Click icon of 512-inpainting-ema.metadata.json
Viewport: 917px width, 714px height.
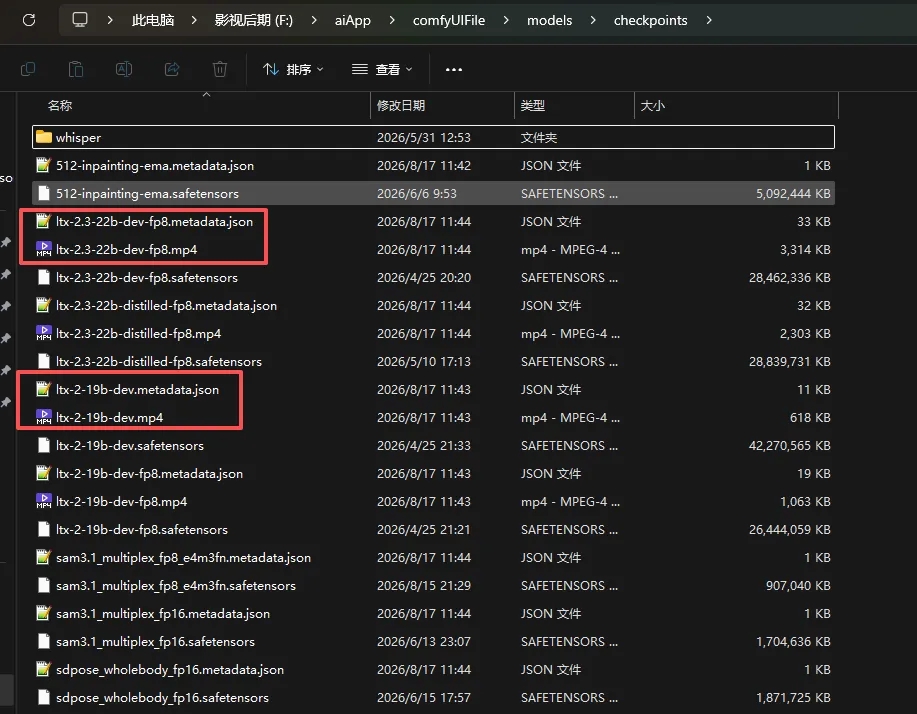point(44,165)
